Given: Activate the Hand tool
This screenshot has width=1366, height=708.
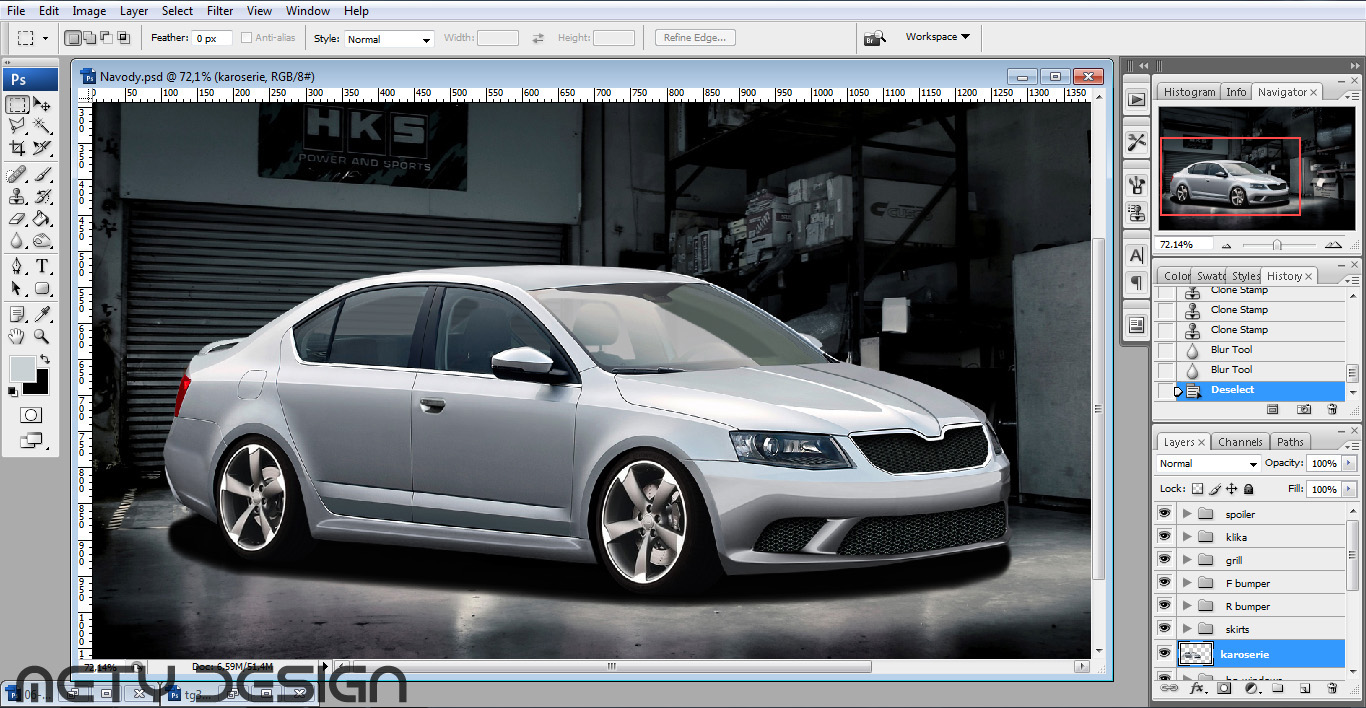Looking at the screenshot, I should coord(17,337).
